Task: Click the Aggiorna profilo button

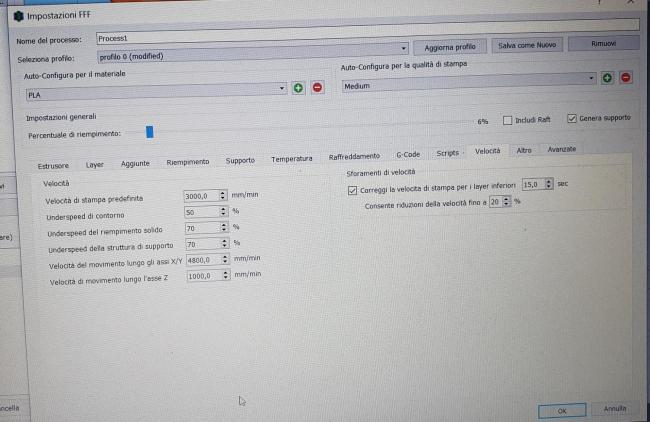Action: (449, 47)
